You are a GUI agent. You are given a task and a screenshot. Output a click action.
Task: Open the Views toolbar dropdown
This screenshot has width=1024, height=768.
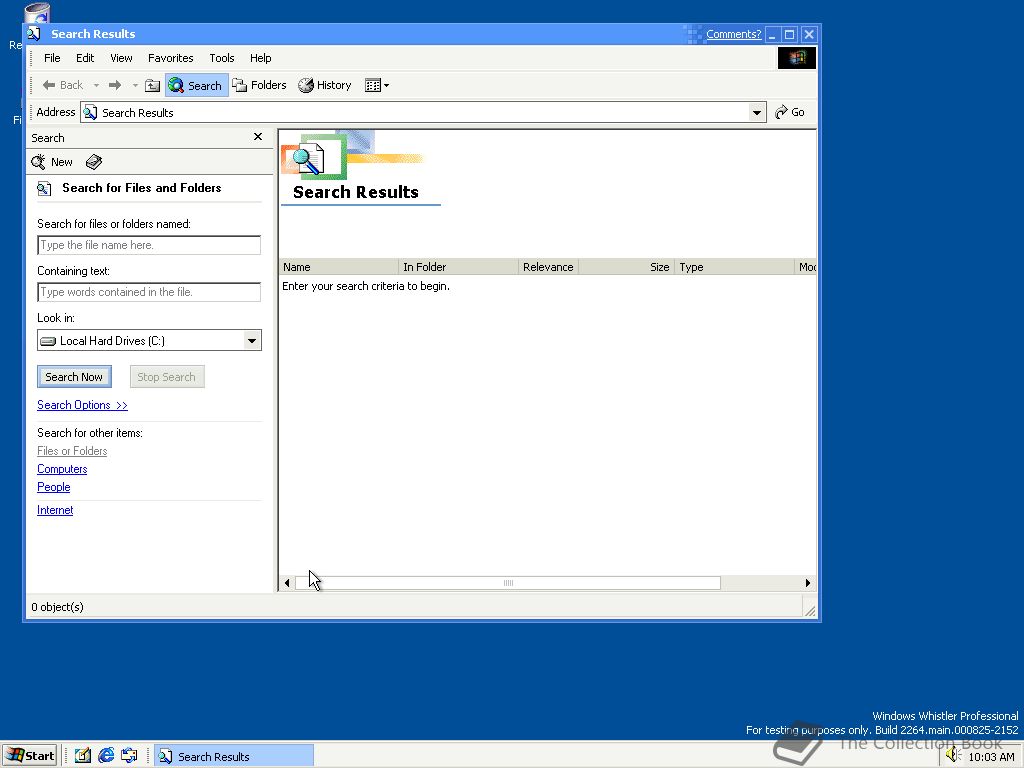click(377, 86)
